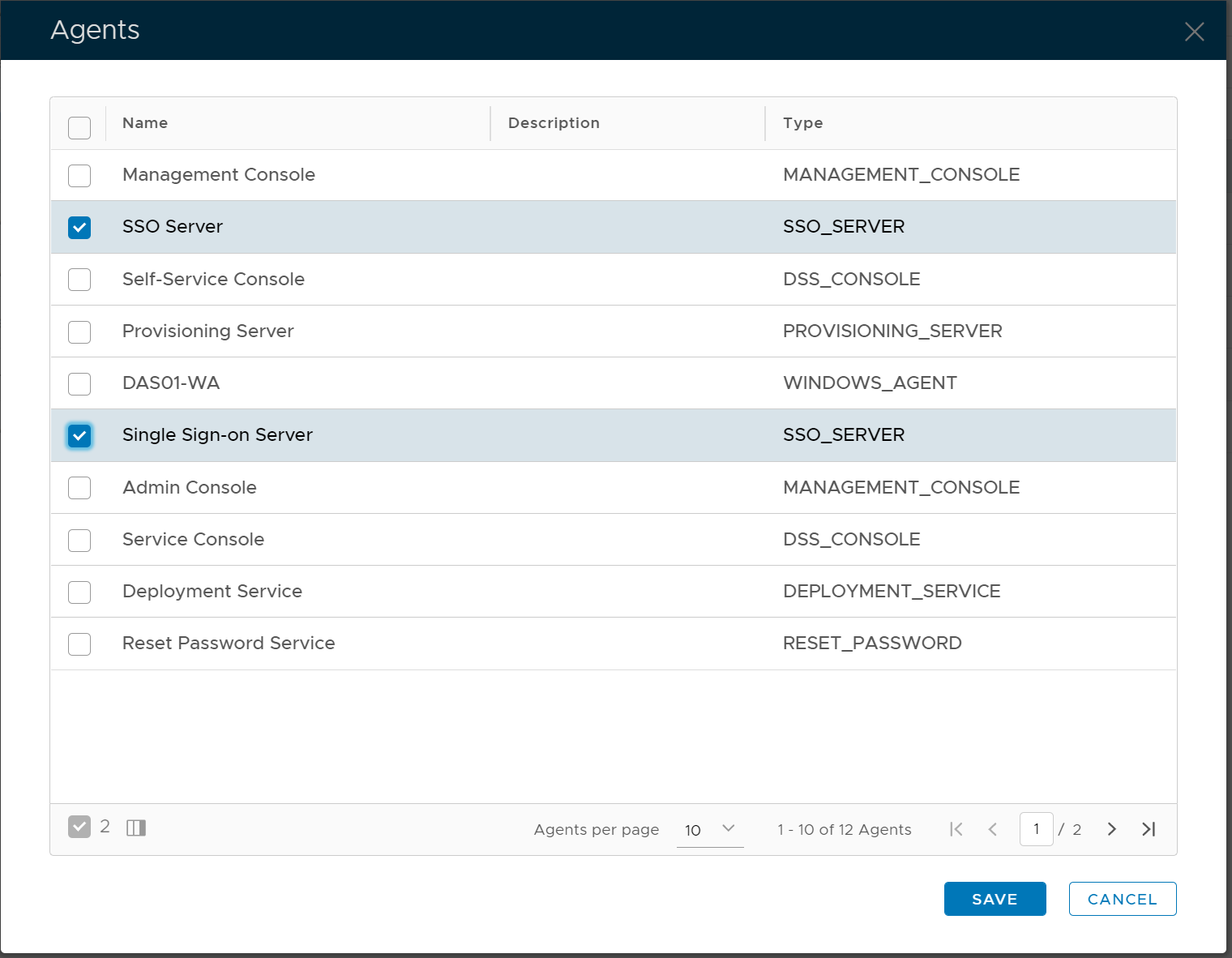
Task: Sort by the Type column header
Action: 802,123
